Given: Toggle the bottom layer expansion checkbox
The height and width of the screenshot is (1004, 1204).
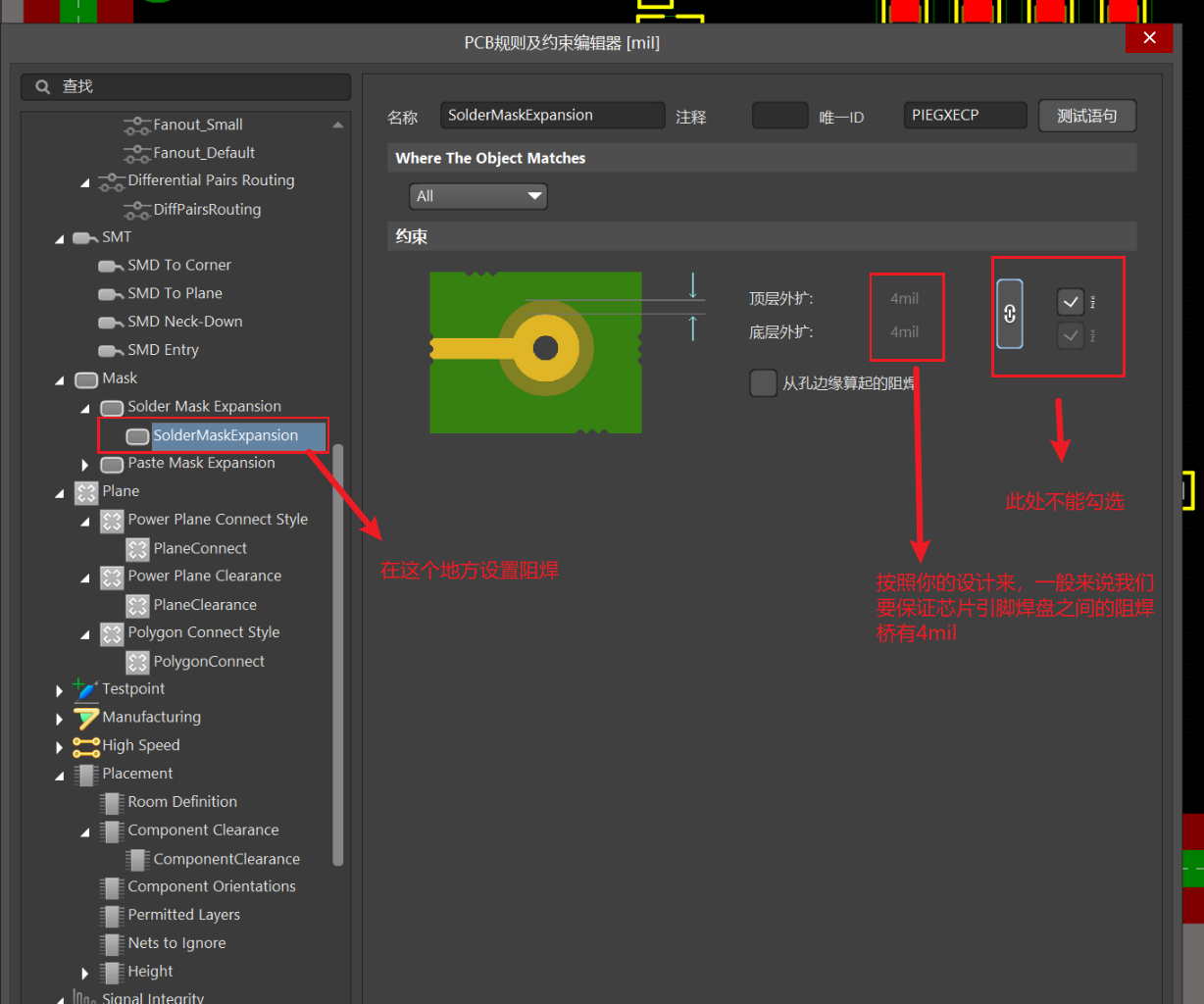Looking at the screenshot, I should coord(1071,335).
